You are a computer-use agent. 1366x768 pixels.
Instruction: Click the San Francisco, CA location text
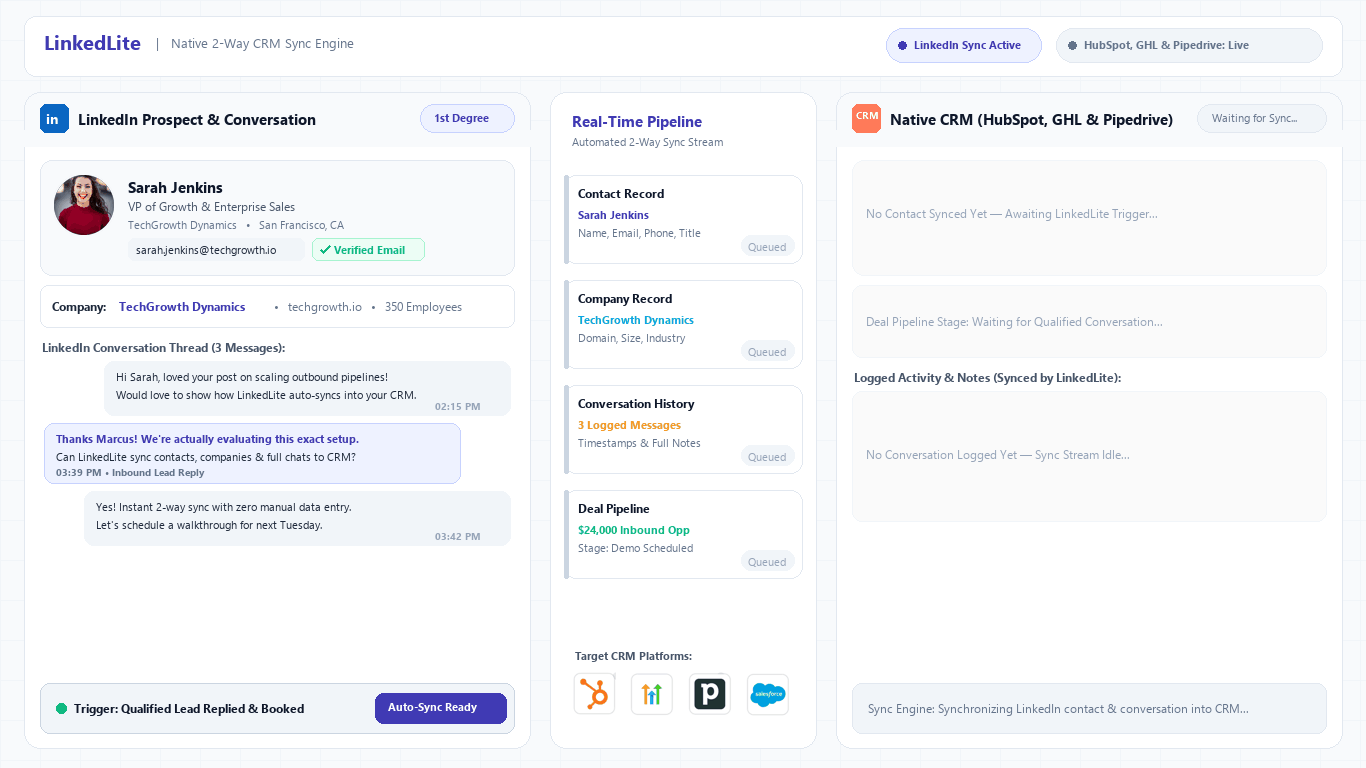[x=301, y=226]
